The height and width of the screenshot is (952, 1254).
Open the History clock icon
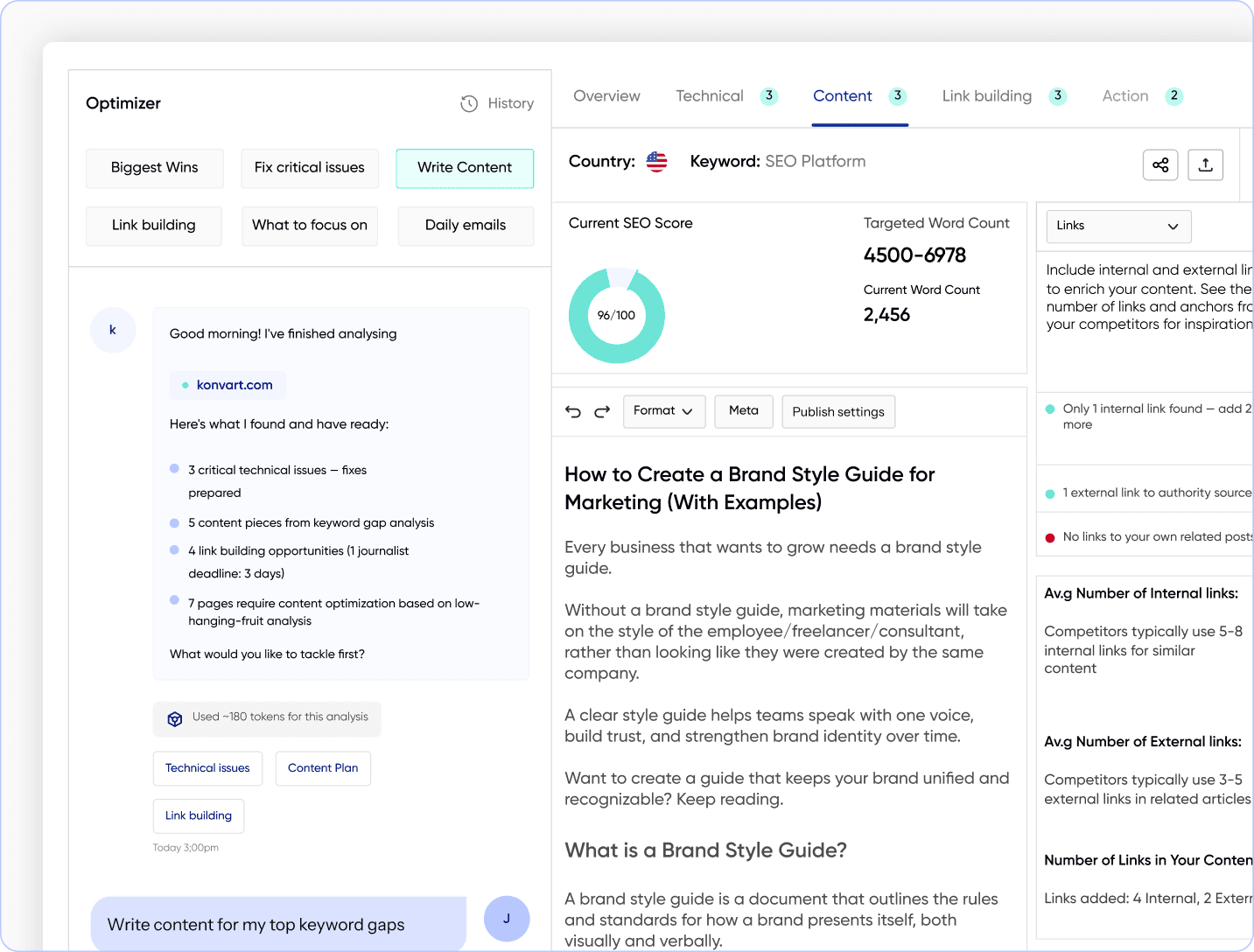point(469,103)
